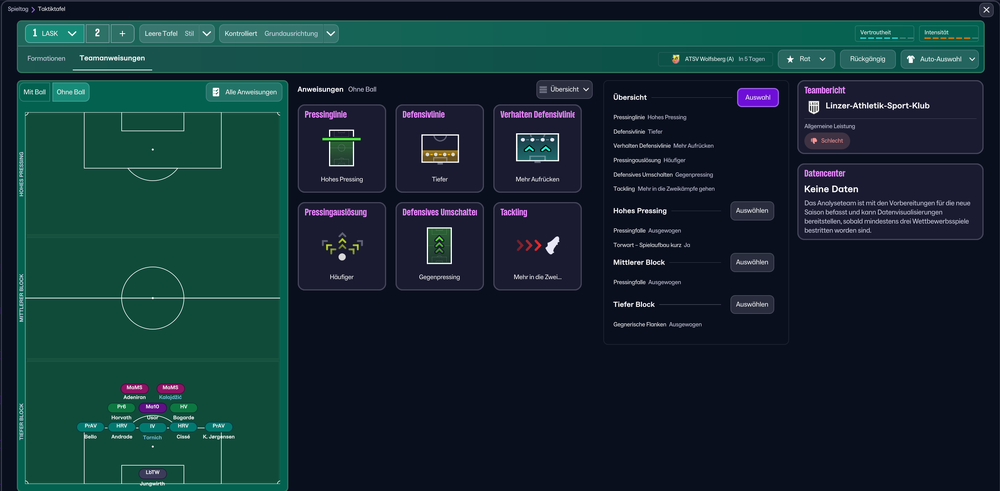Select Usor's Ma10 role pill
This screenshot has width=1000, height=491.
(x=152, y=407)
